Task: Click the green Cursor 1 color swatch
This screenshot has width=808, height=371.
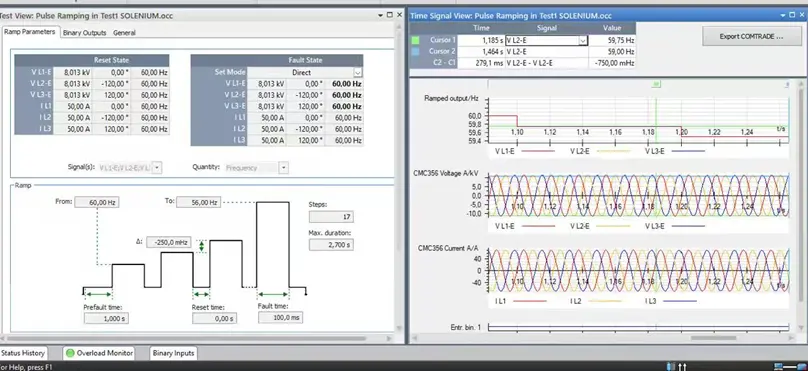Action: click(415, 40)
